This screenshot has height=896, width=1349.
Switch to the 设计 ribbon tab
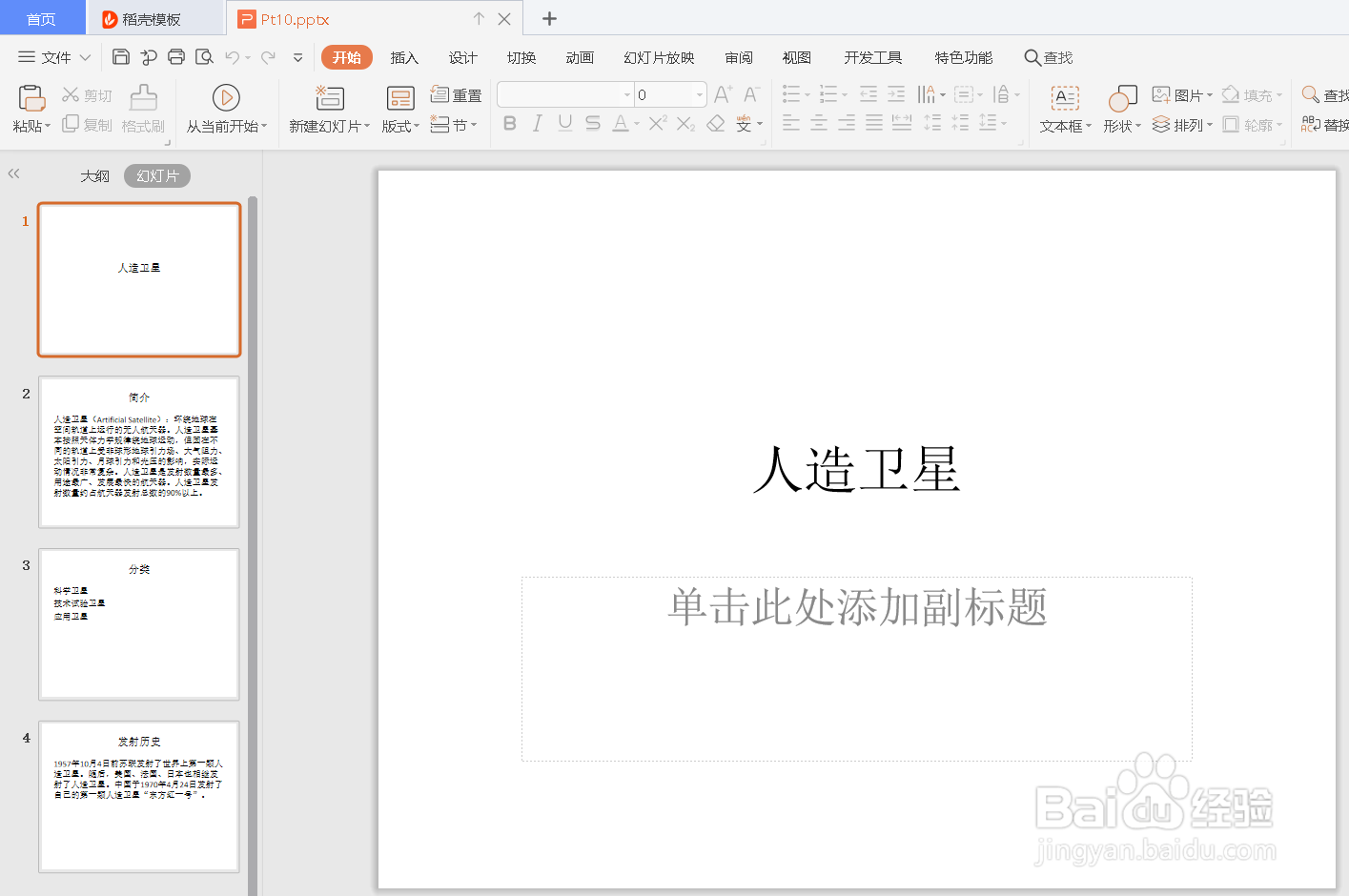462,57
